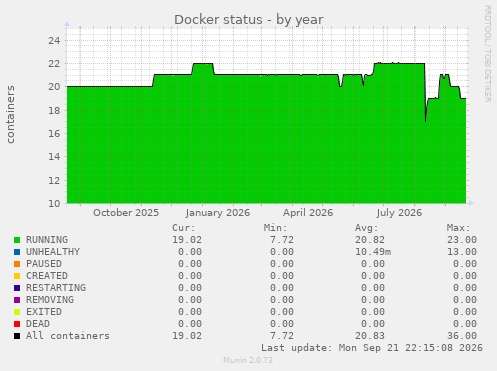Select the DEAD legend label

38,324
